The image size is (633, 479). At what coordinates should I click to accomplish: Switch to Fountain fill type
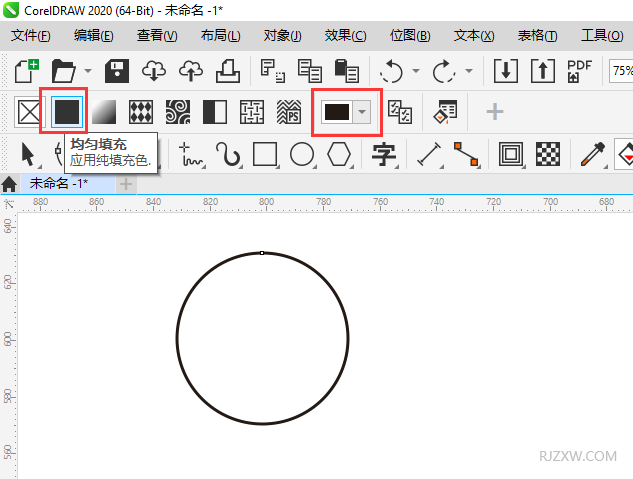(105, 112)
